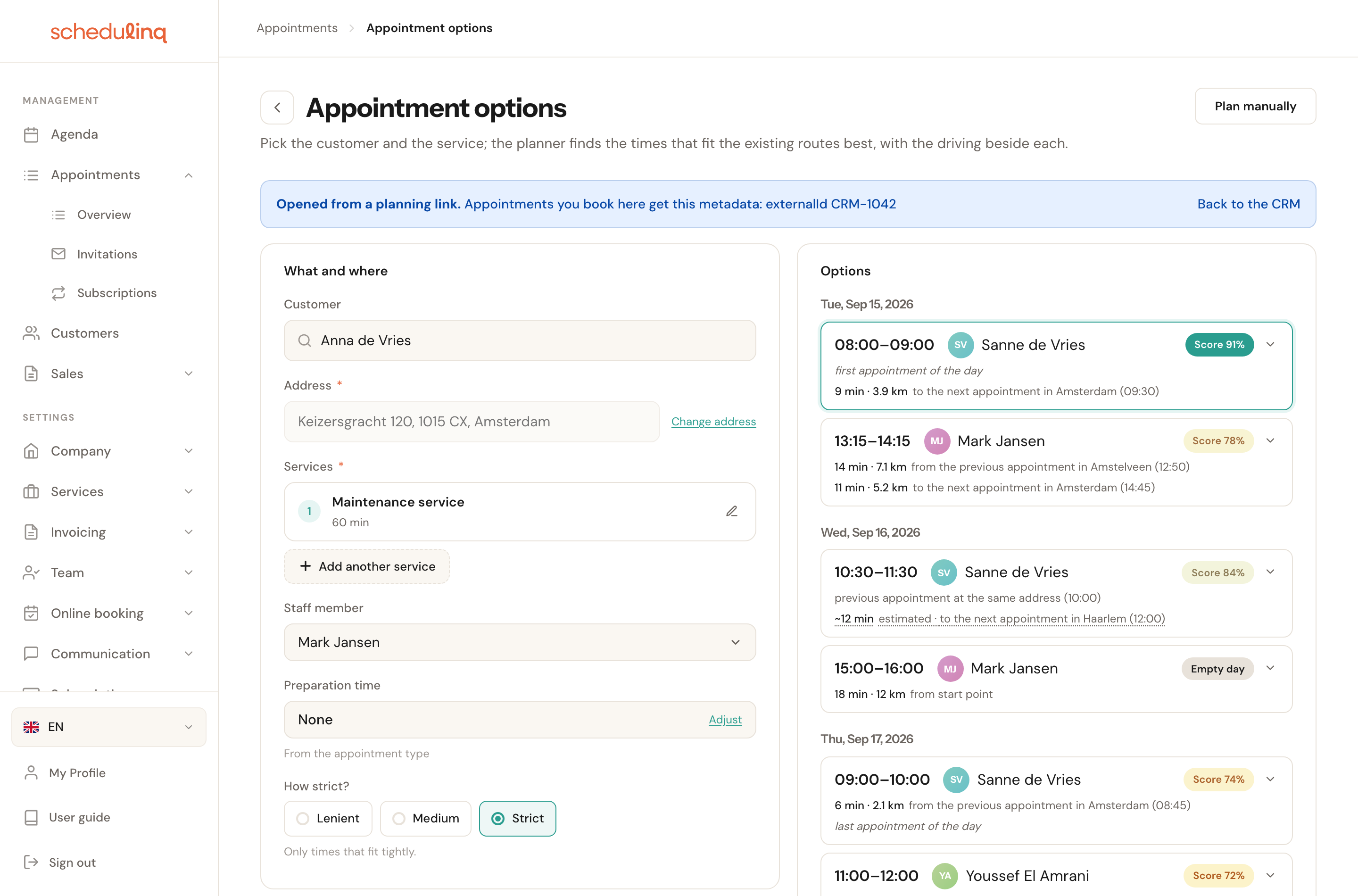The image size is (1358, 896).
Task: Click the Empty day badge
Action: [x=1217, y=669]
